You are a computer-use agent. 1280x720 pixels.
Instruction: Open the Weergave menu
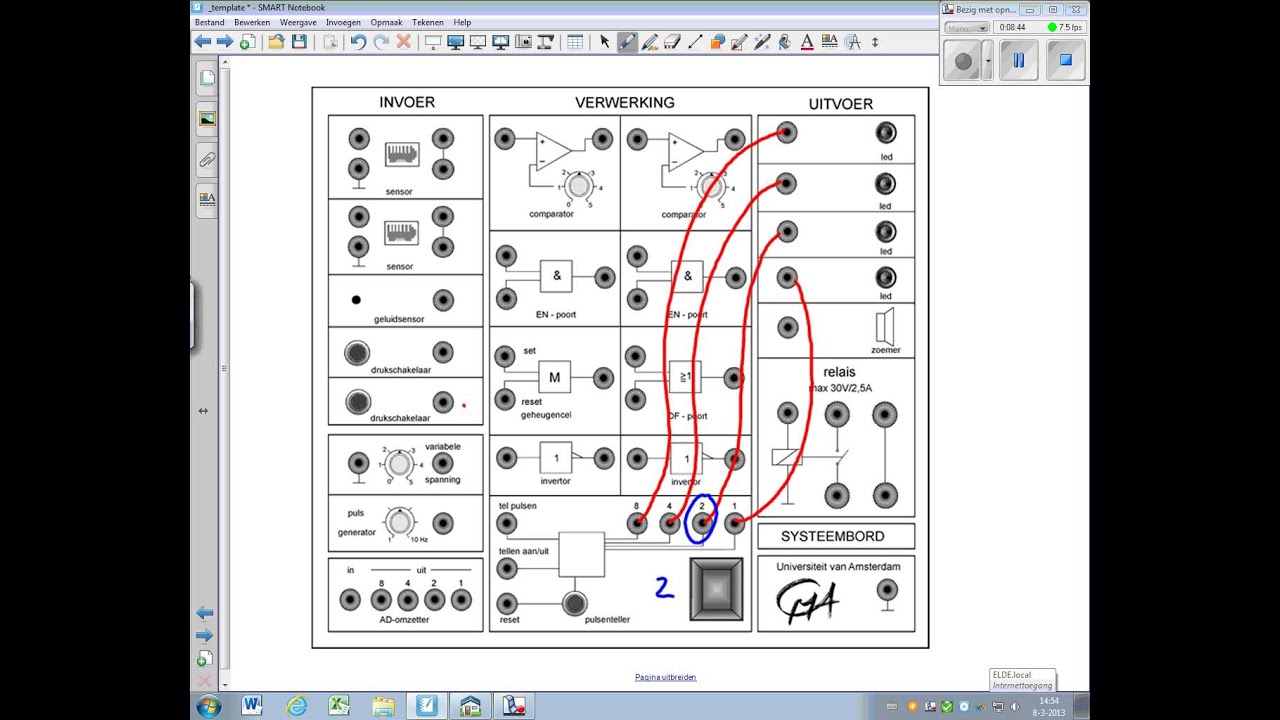298,22
